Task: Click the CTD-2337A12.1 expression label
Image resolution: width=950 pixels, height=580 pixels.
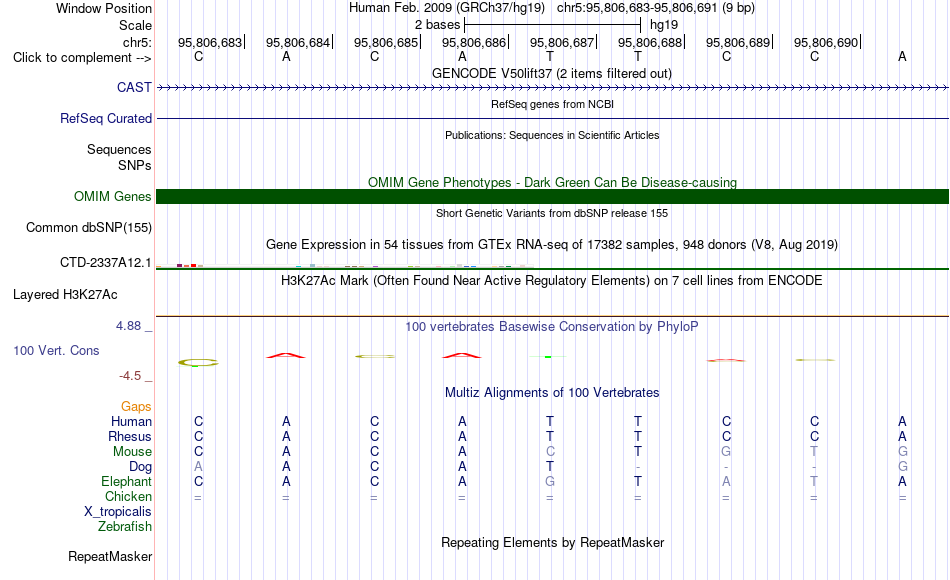Action: [x=105, y=262]
